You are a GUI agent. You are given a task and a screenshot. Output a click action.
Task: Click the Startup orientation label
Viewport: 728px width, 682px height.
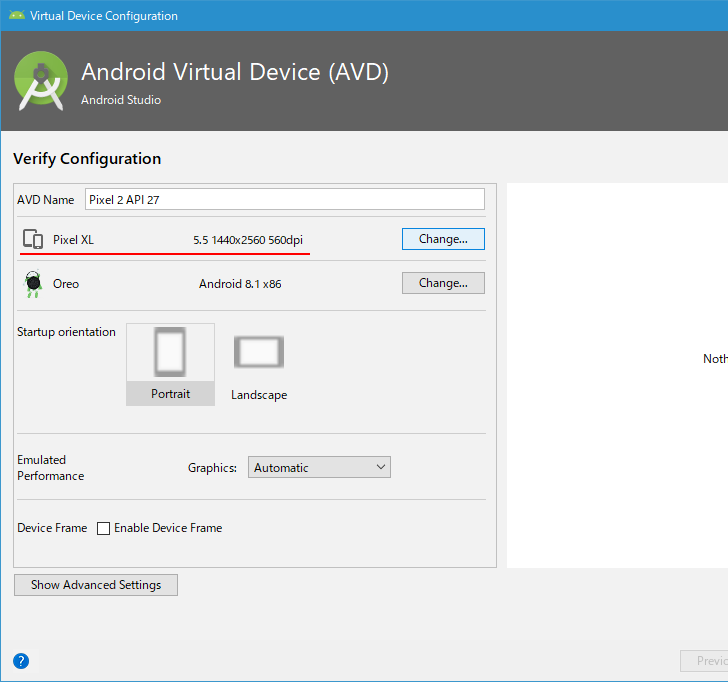point(66,332)
